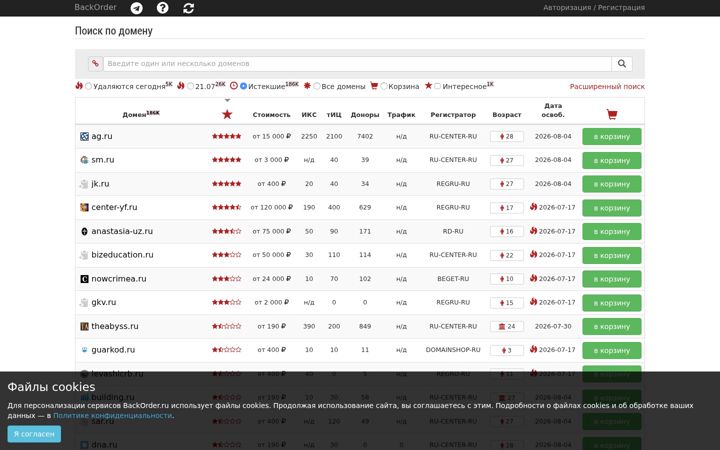Click the refresh arrows icon in header
Viewport: 720px width, 450px height.
pyautogui.click(x=188, y=8)
